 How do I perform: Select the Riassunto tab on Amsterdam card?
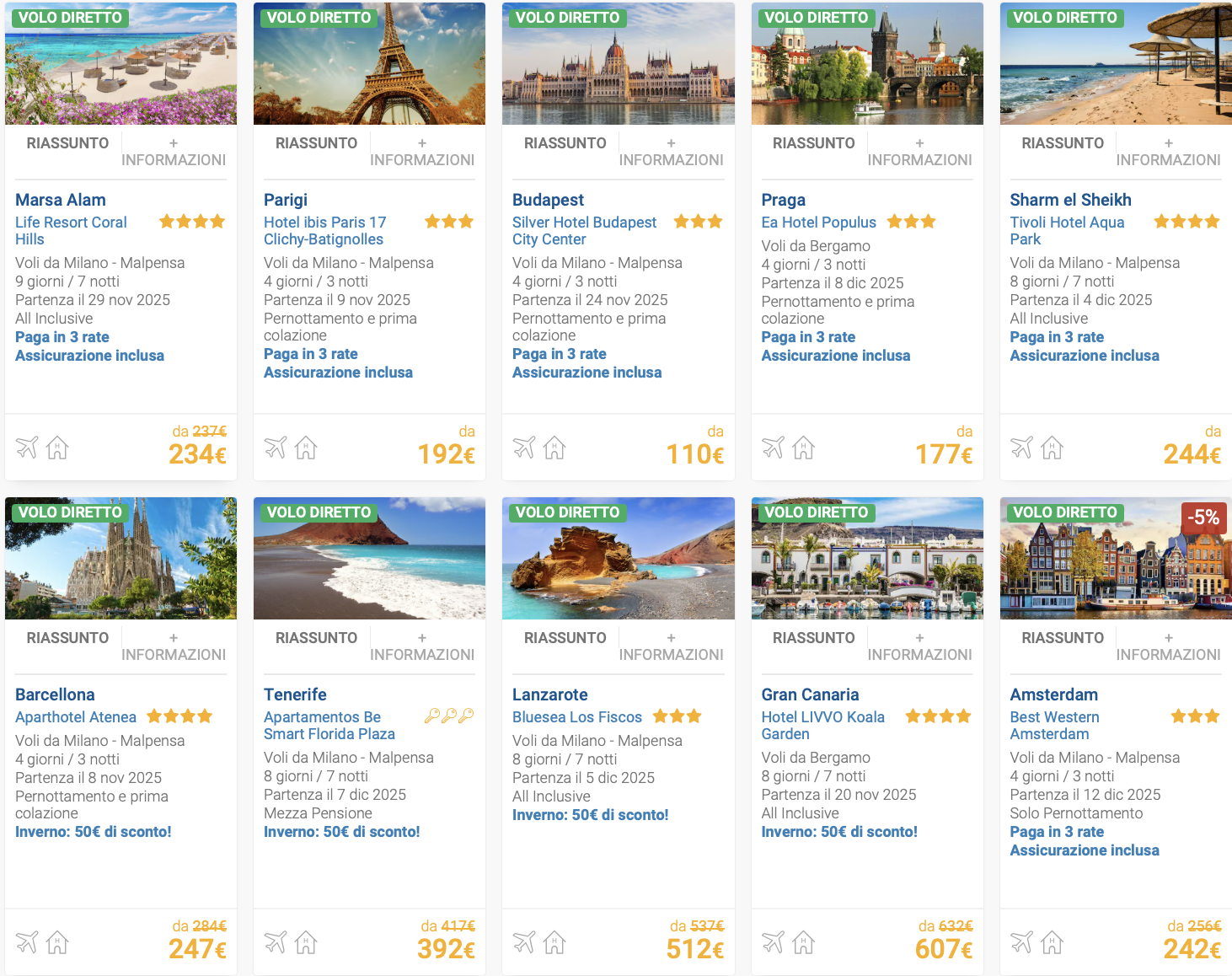coord(1062,638)
